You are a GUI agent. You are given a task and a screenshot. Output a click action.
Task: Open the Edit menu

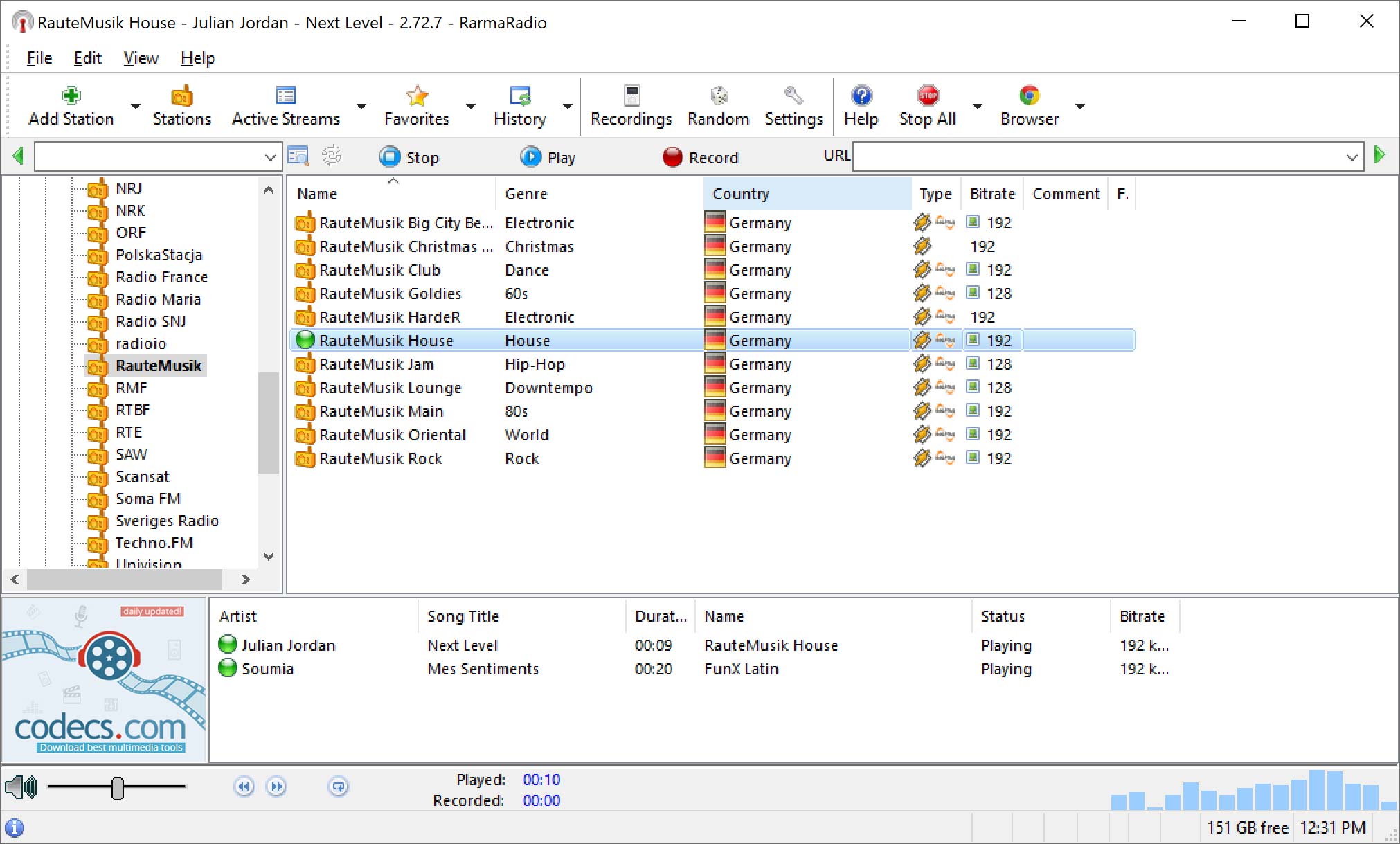pos(88,58)
